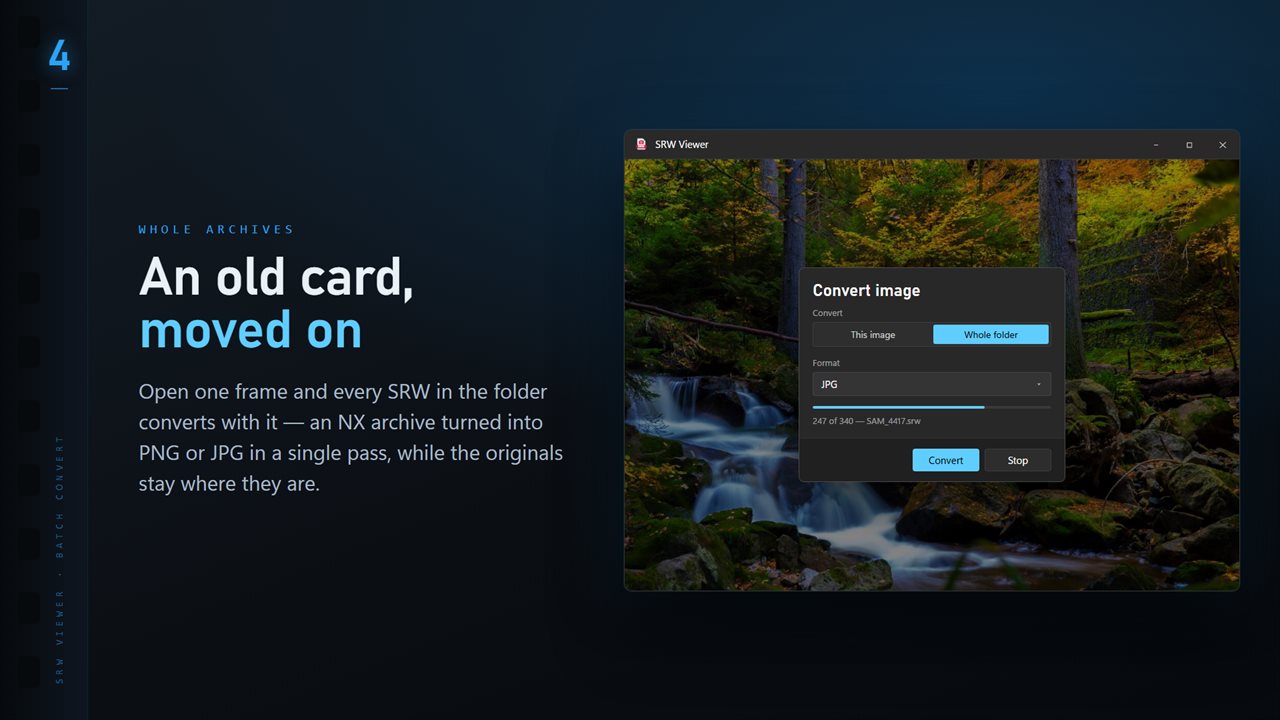
Task: Click the 'SRW Viewer' window title text
Action: tap(682, 145)
